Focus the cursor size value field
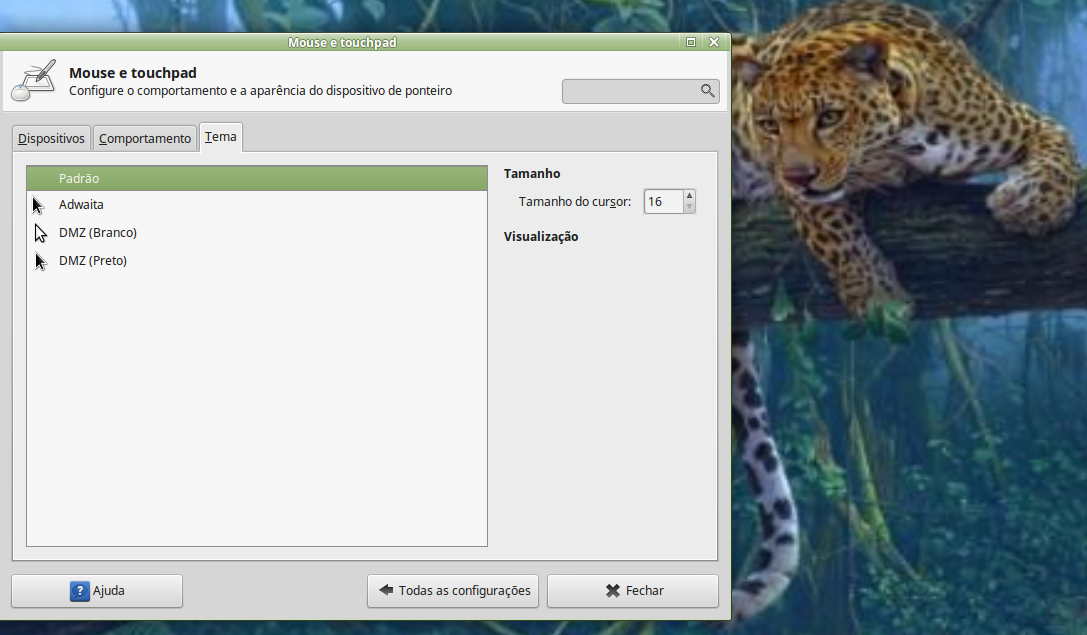 coord(663,202)
